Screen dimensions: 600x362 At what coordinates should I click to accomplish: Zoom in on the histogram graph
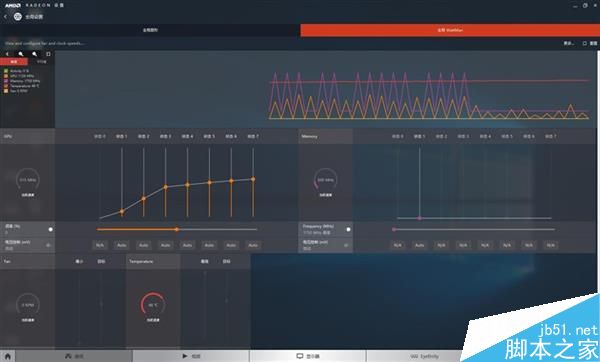coord(21,54)
